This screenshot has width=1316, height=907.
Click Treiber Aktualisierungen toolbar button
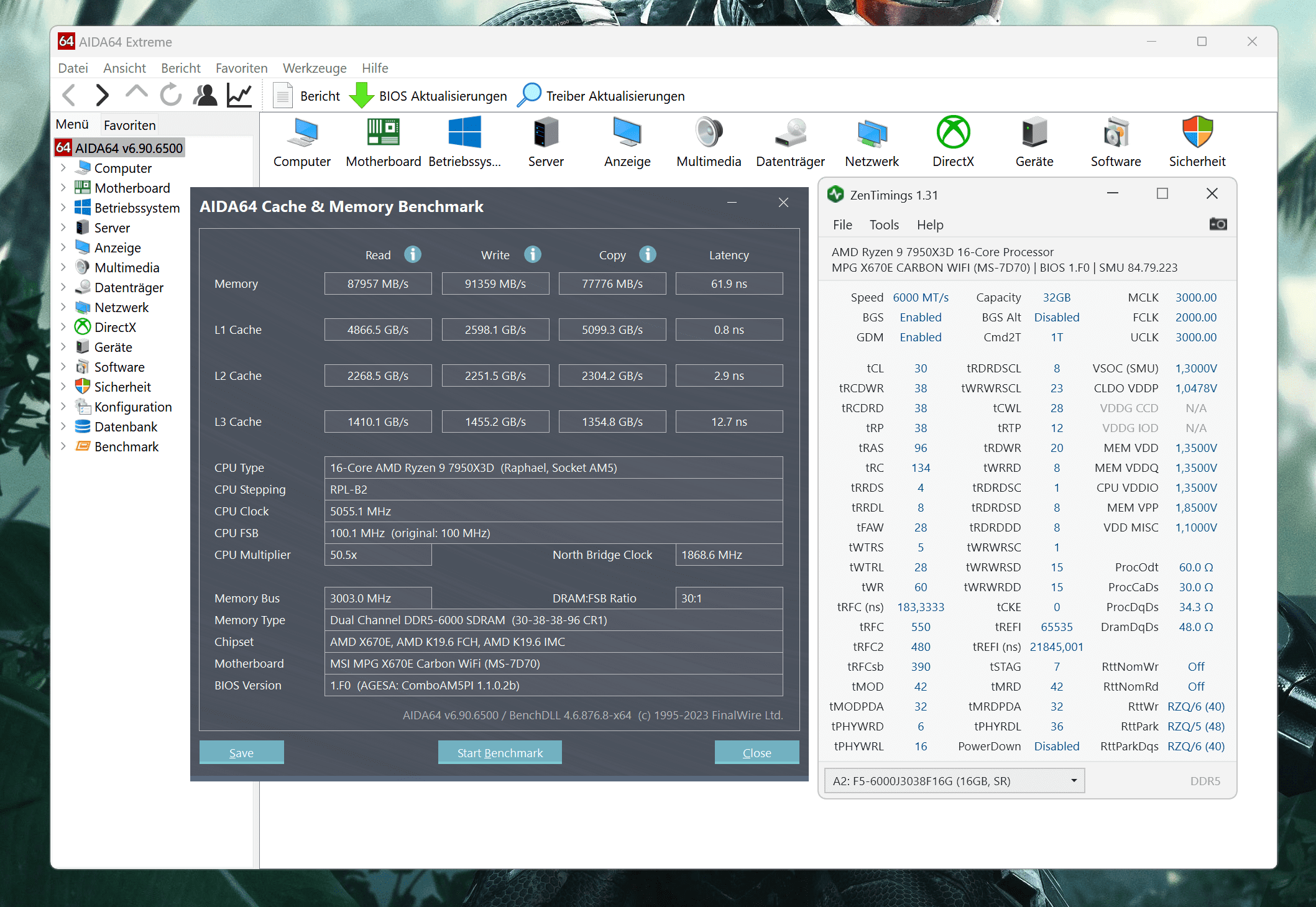click(x=601, y=96)
